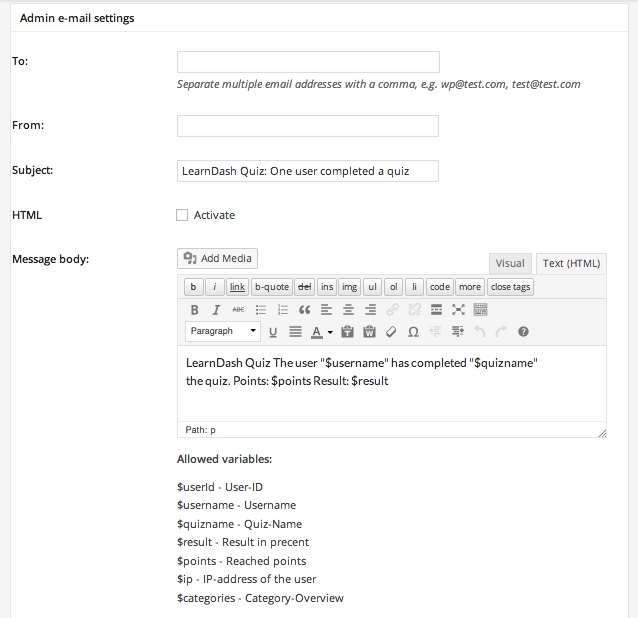The image size is (638, 618).
Task: Switch to the Text (HTML) tab
Action: click(571, 264)
